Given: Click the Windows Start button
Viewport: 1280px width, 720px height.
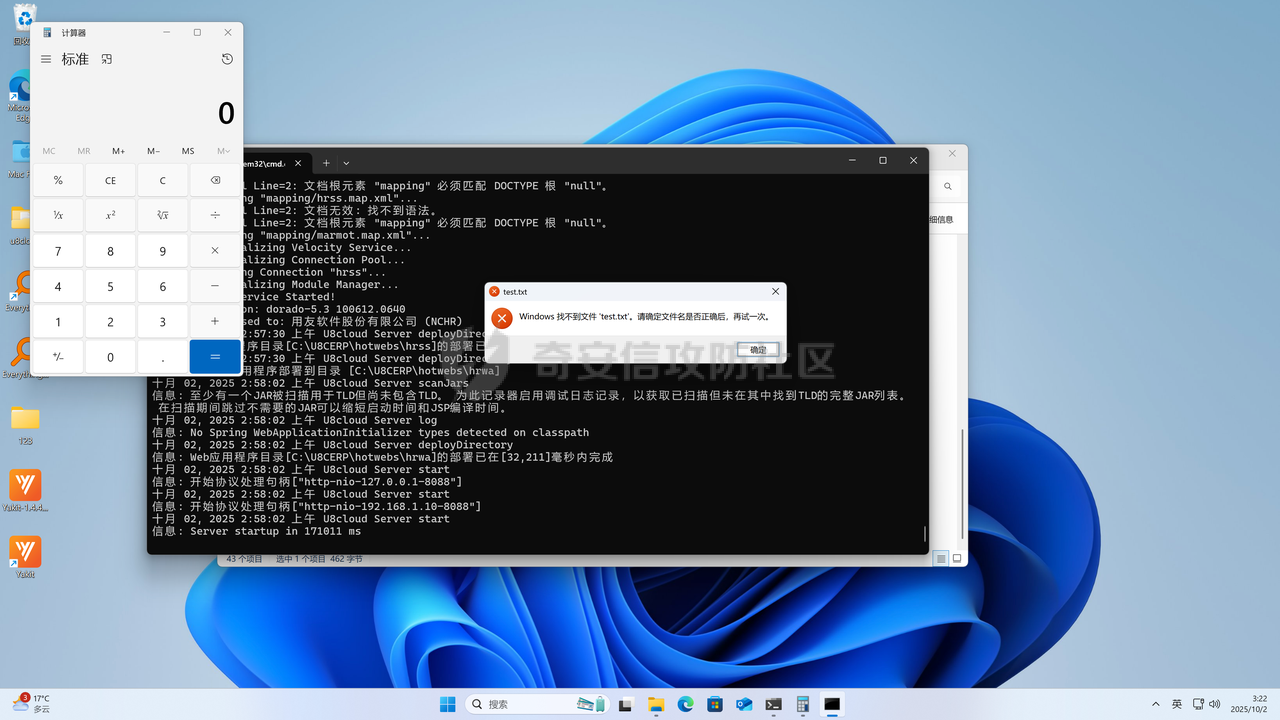Looking at the screenshot, I should click(x=447, y=704).
